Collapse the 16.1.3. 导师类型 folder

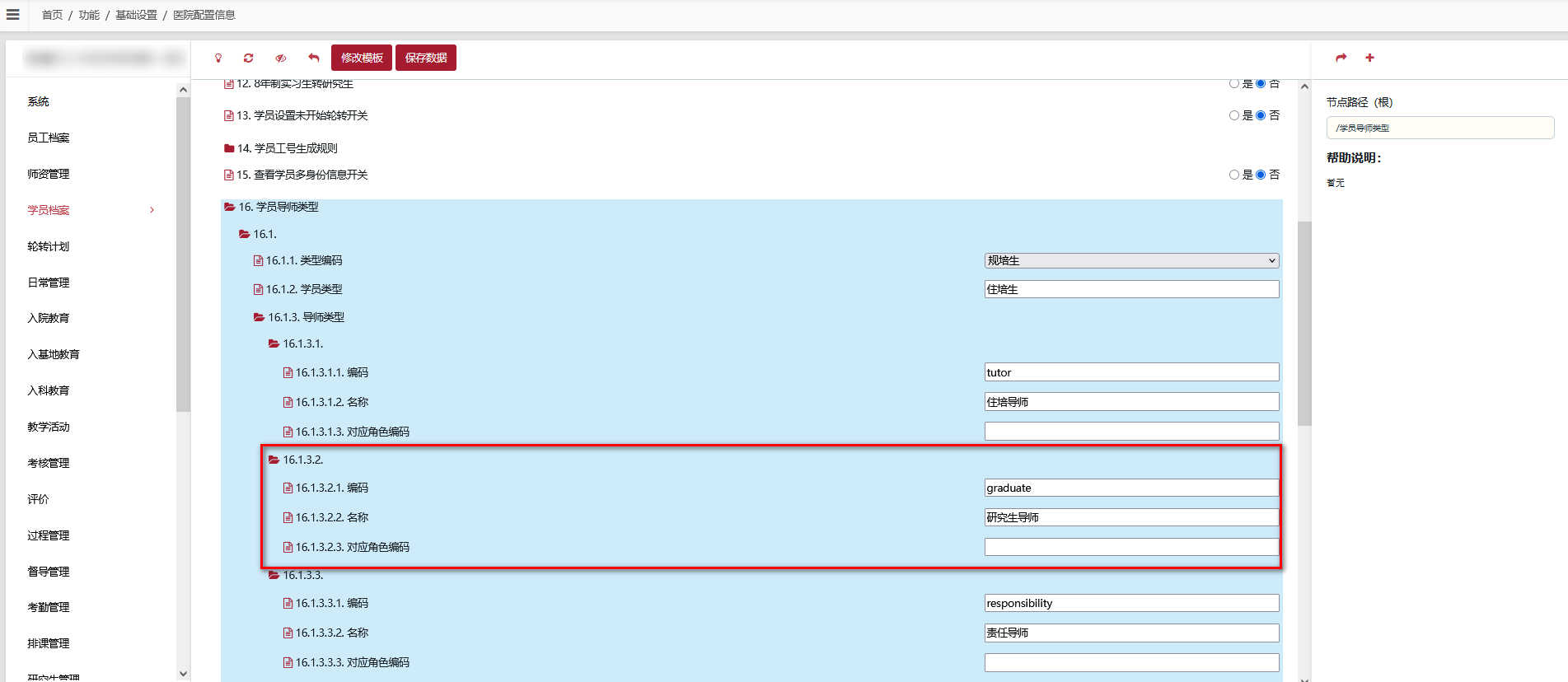[260, 317]
